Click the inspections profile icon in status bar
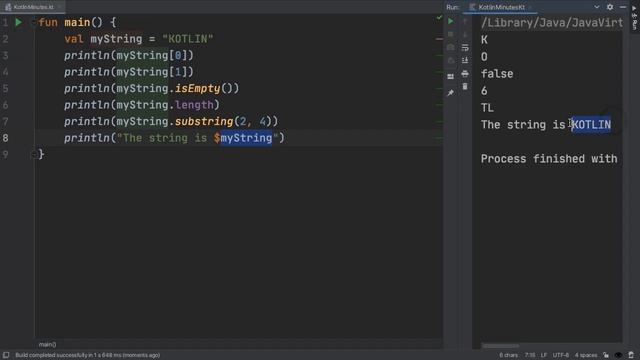Screen dimensions: 640x360 pyautogui.click(x=618, y=355)
